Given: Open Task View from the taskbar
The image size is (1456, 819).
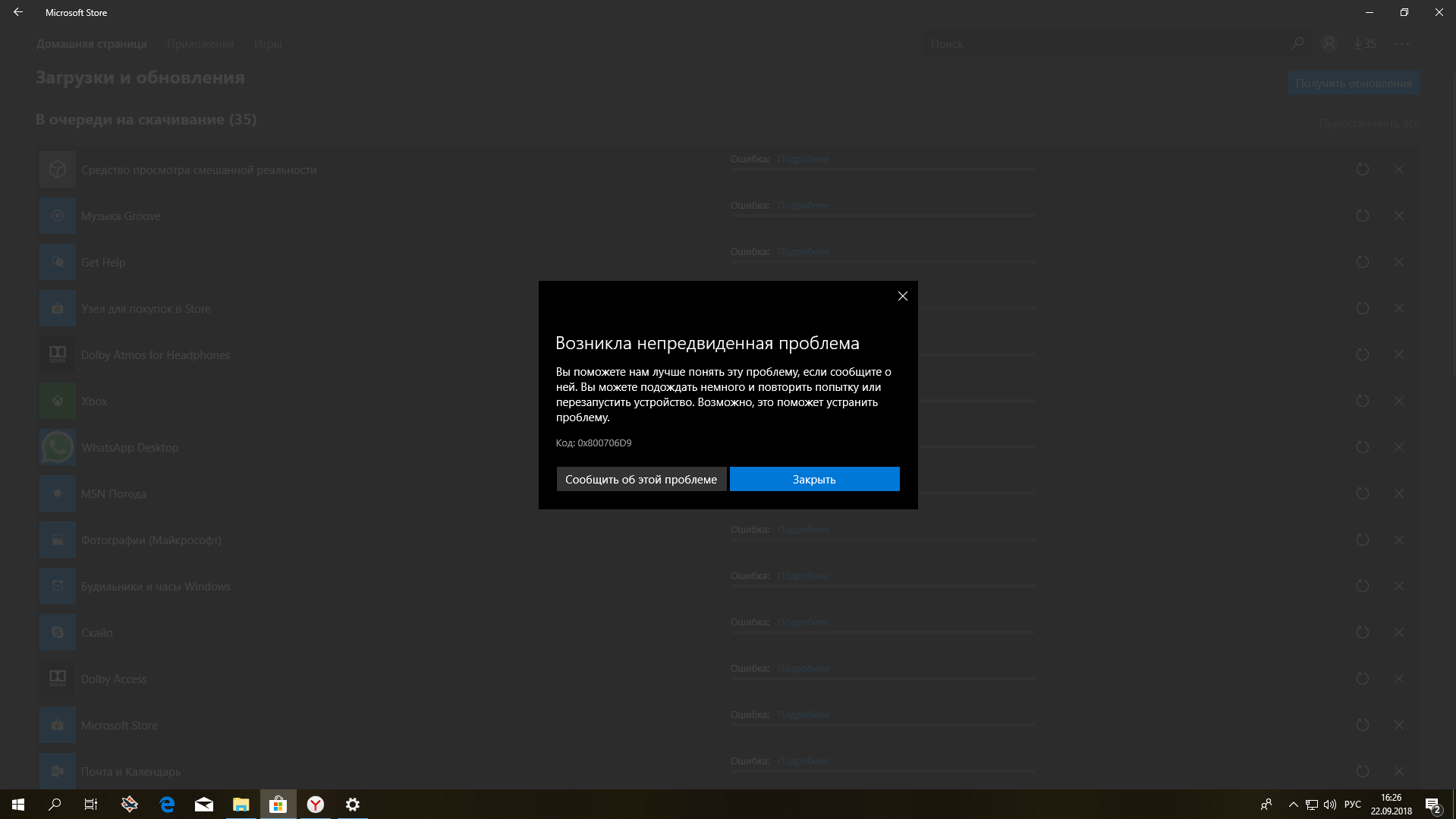Looking at the screenshot, I should click(x=91, y=804).
